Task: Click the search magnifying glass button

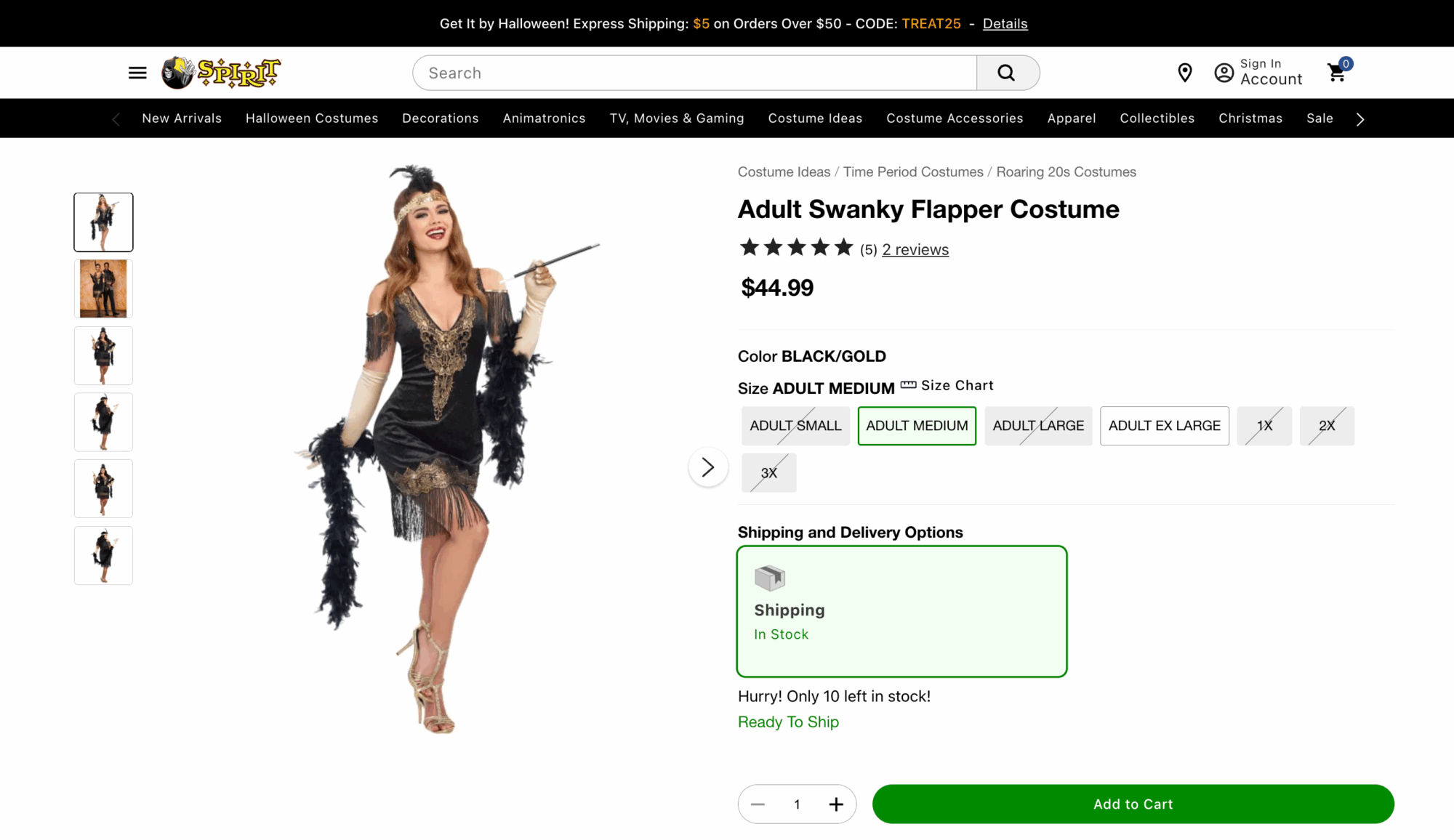Action: click(1007, 73)
